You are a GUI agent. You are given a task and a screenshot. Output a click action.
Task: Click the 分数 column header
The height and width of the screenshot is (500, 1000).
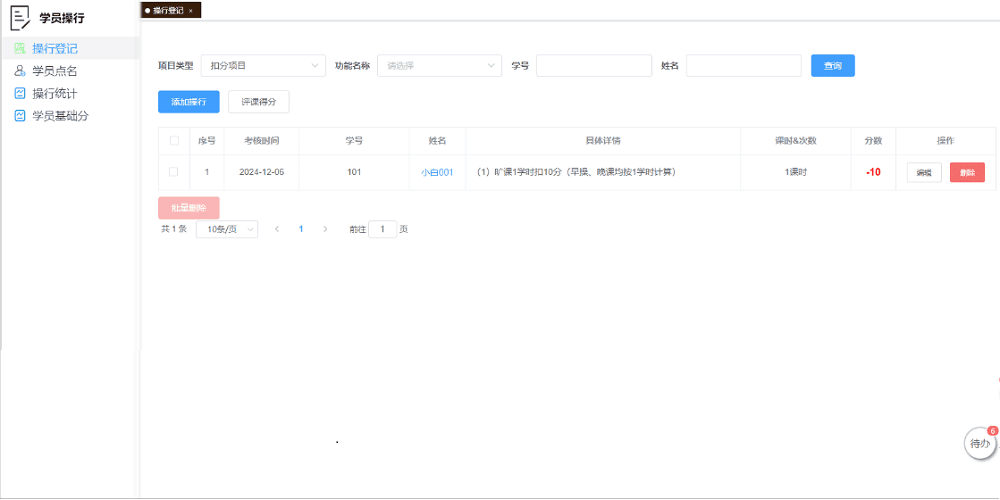click(x=873, y=141)
